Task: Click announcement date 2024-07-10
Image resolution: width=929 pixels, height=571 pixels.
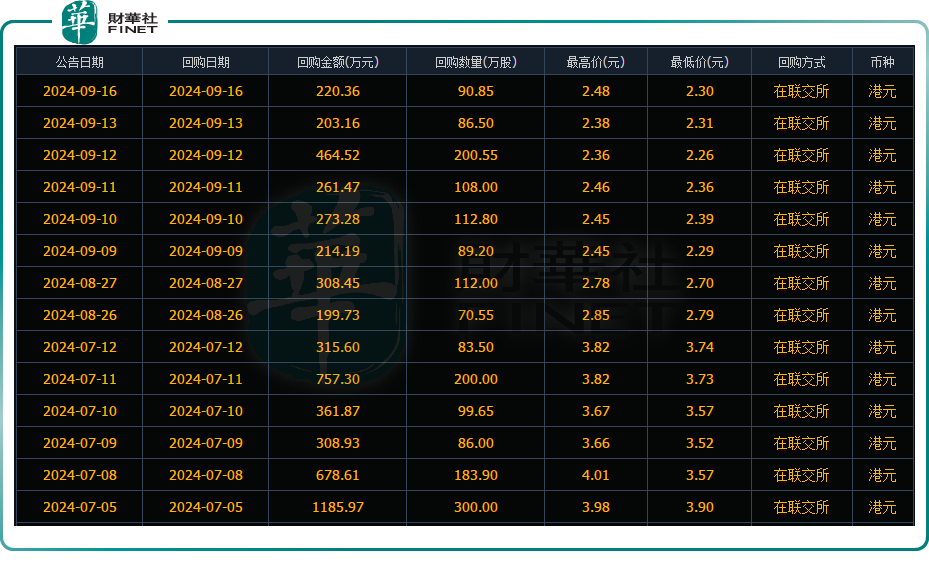Action: click(x=80, y=411)
